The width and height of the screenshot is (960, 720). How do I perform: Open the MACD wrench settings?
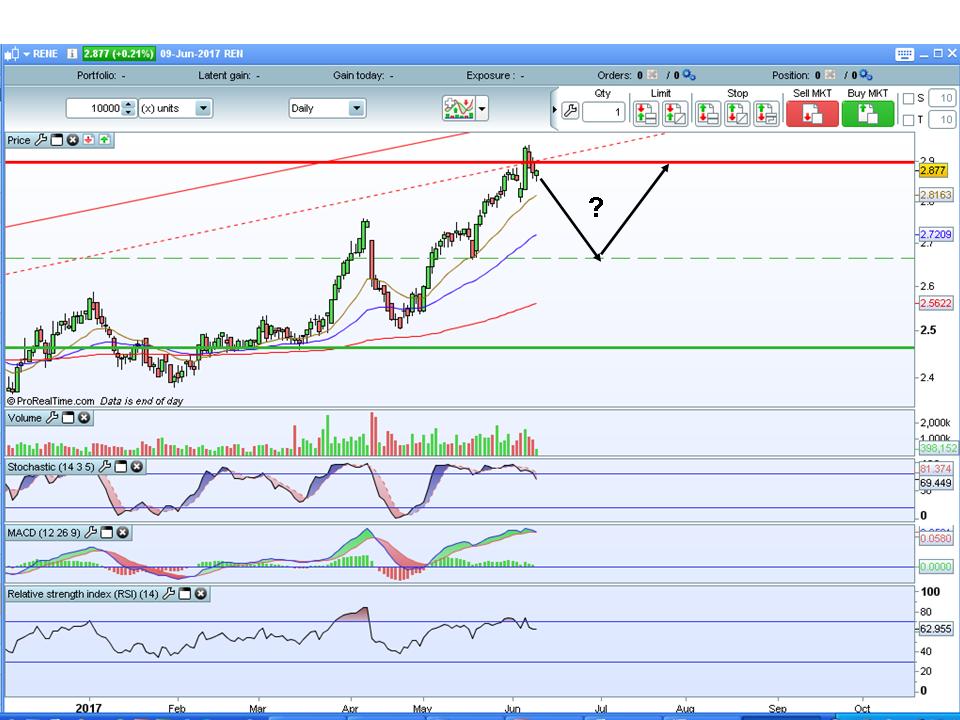[x=91, y=533]
